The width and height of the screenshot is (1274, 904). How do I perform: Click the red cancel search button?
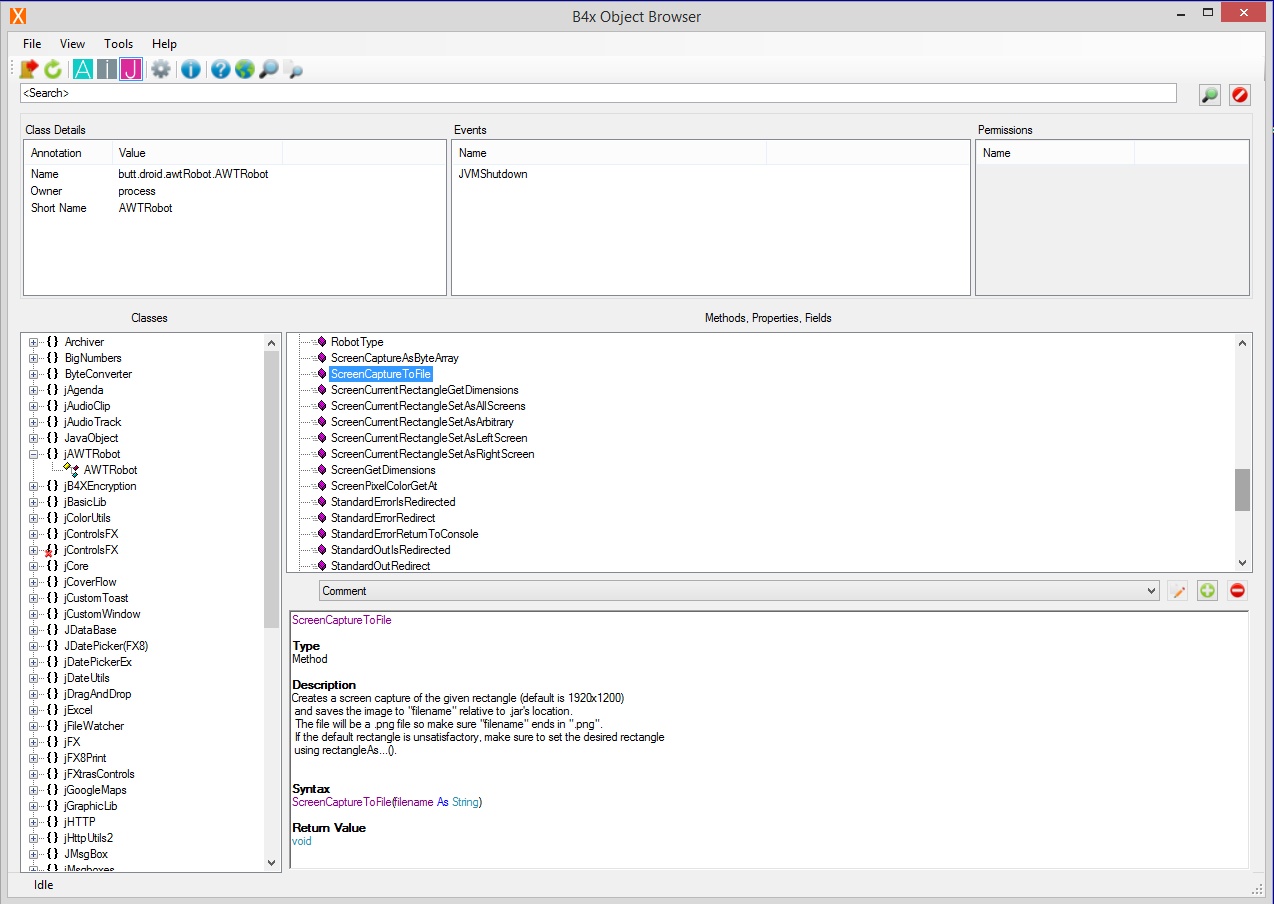(x=1239, y=95)
